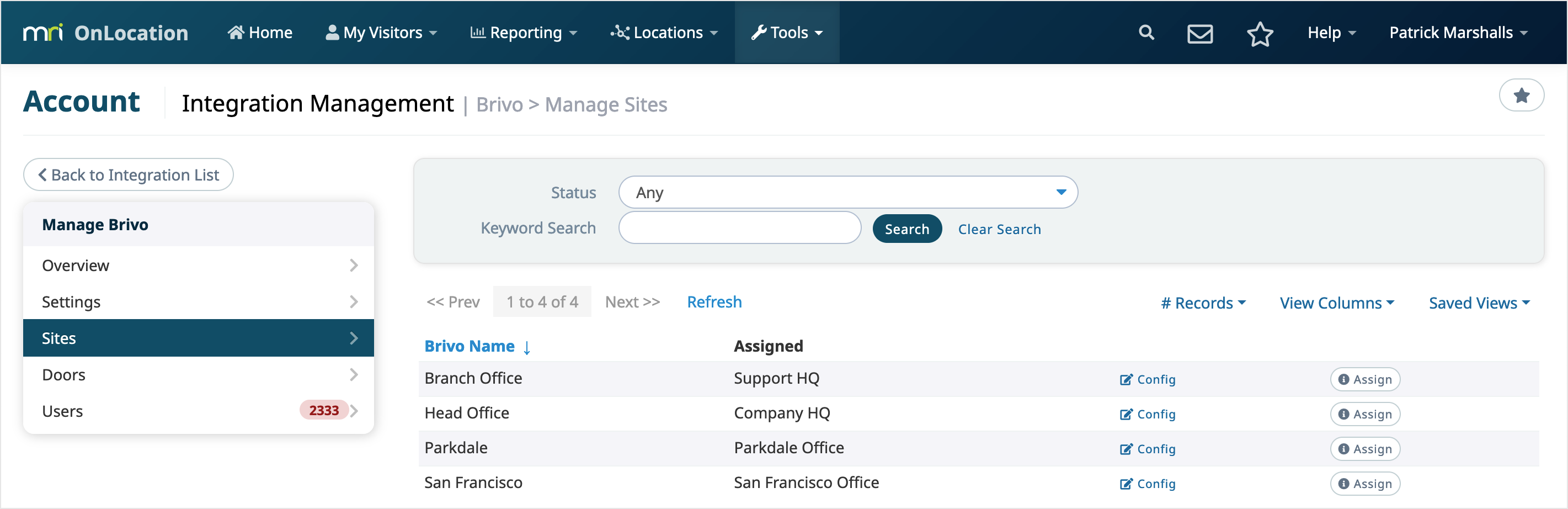Click the chevron on the Settings row
This screenshot has height=509, width=1568.
[x=354, y=301]
